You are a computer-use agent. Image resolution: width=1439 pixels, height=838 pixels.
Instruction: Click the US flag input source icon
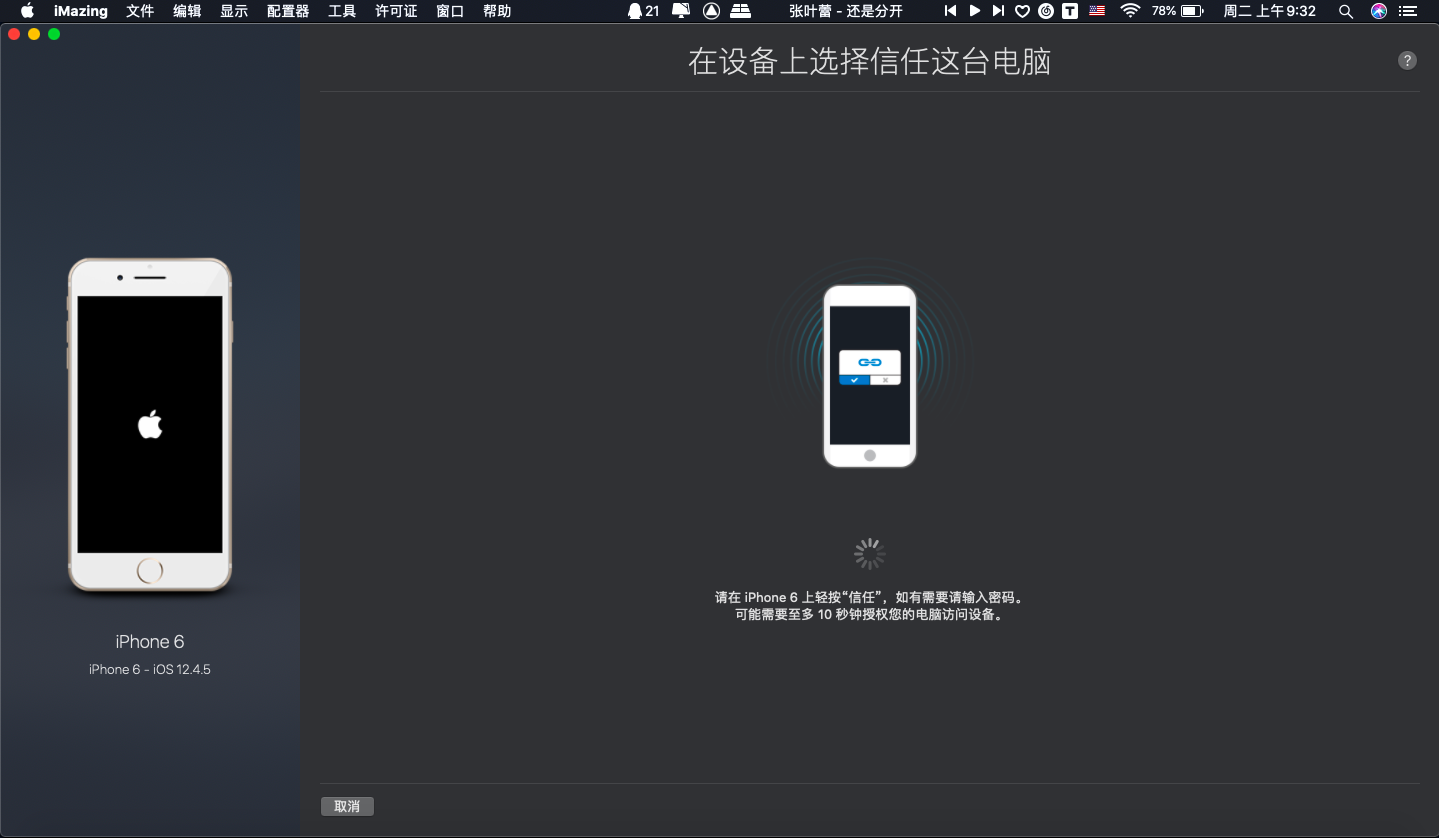coord(1098,11)
